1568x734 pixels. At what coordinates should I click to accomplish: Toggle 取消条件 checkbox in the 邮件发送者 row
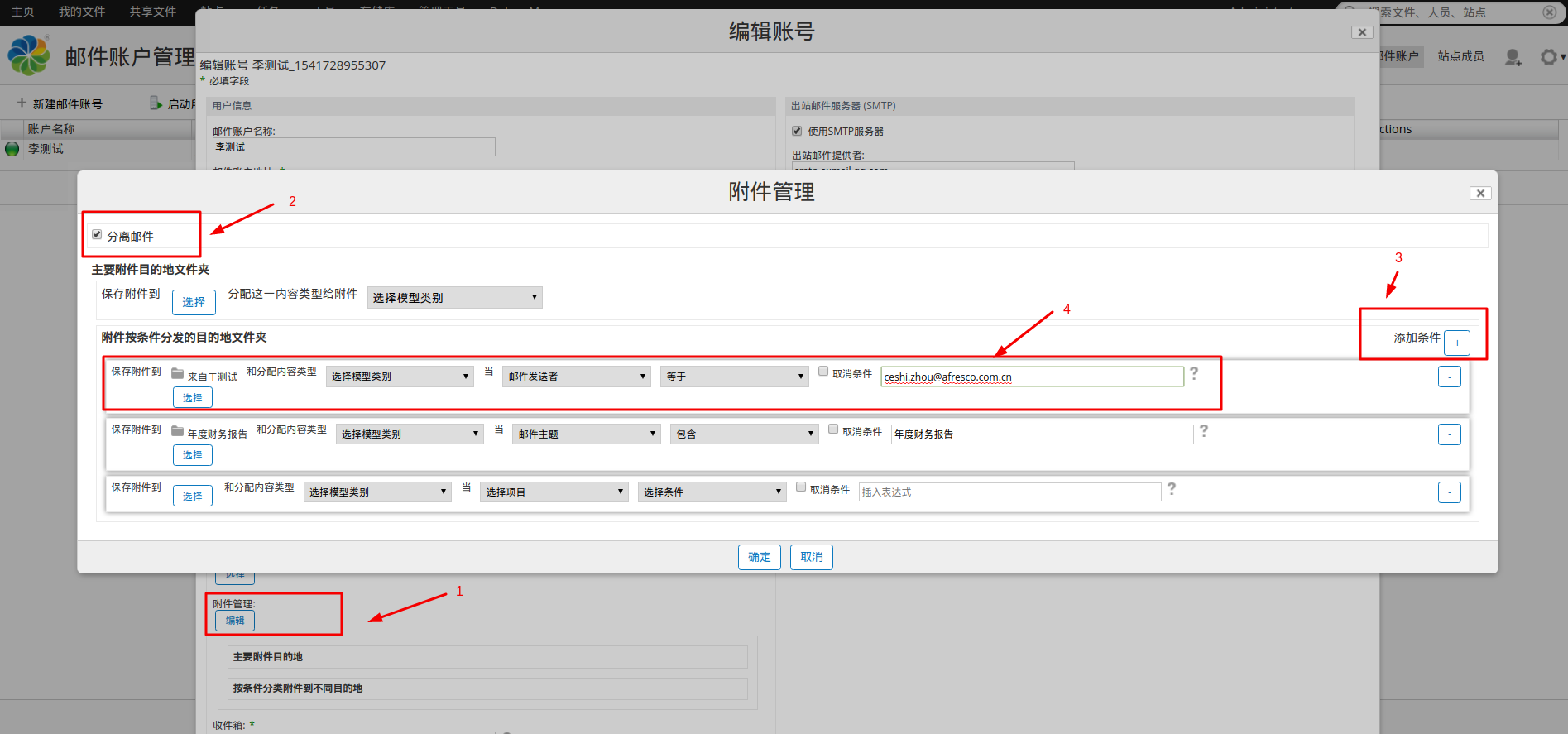[x=823, y=372]
